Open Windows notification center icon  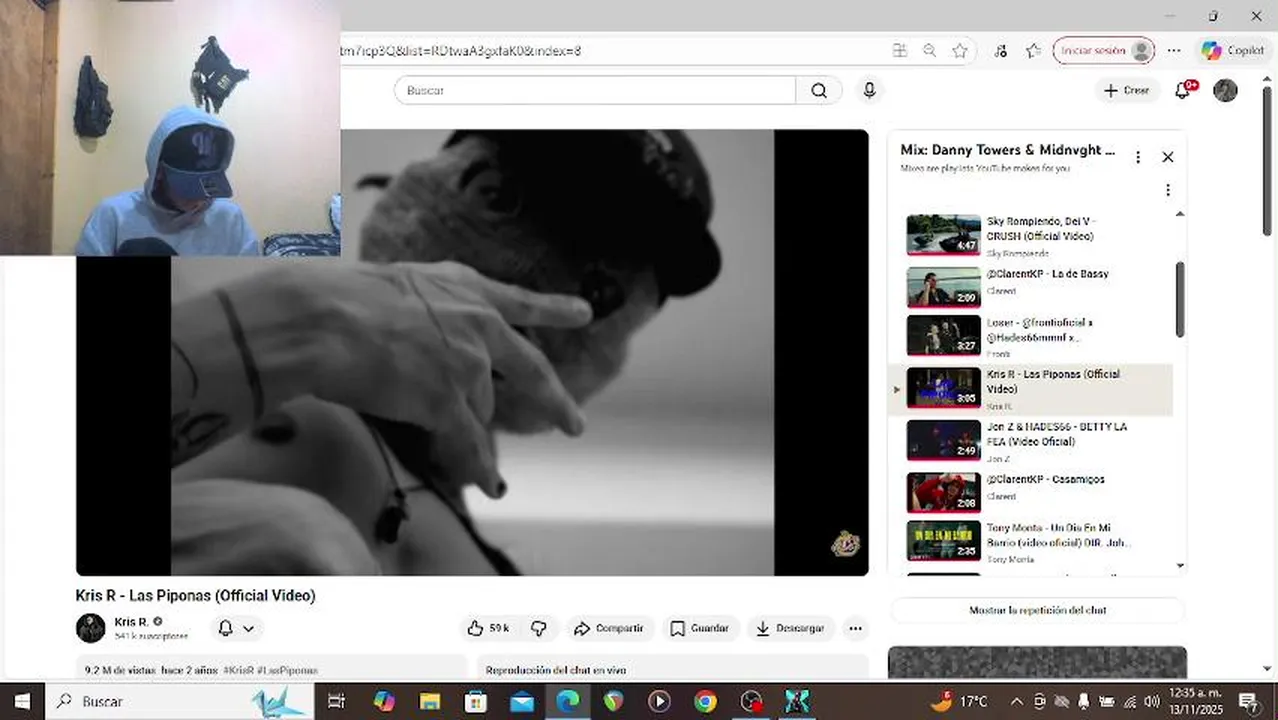pos(1248,702)
